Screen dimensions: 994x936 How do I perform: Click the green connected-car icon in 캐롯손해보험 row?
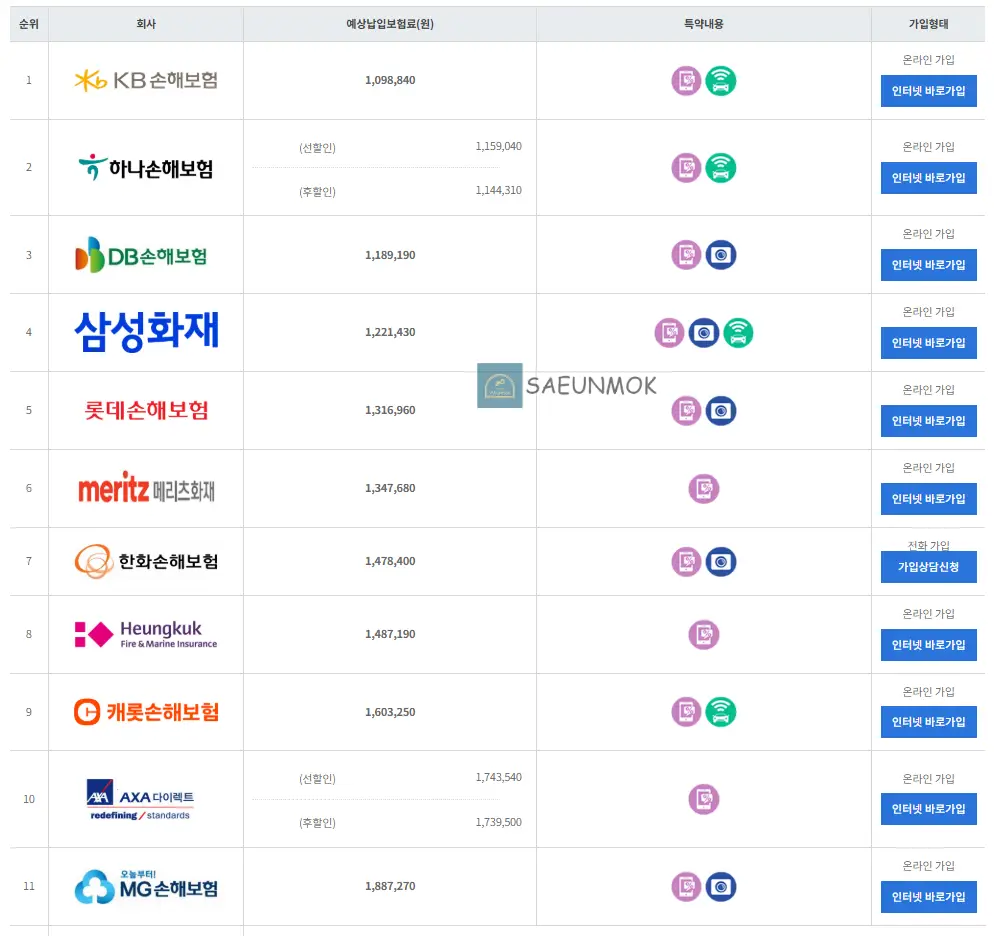tap(721, 712)
